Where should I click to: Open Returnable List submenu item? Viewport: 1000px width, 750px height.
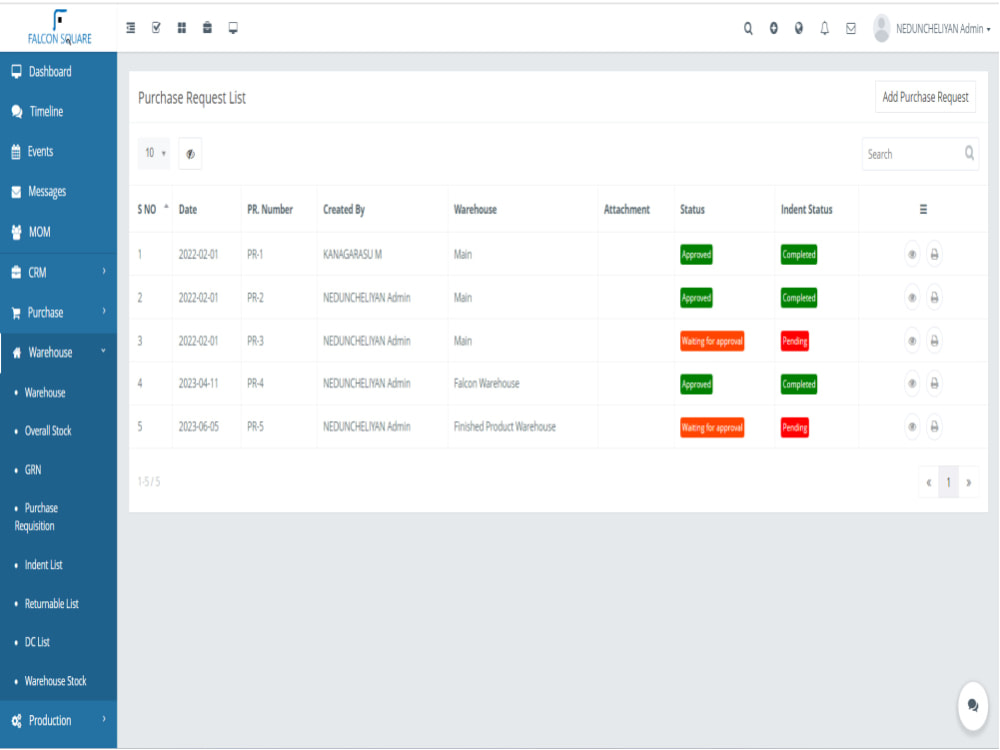(51, 604)
